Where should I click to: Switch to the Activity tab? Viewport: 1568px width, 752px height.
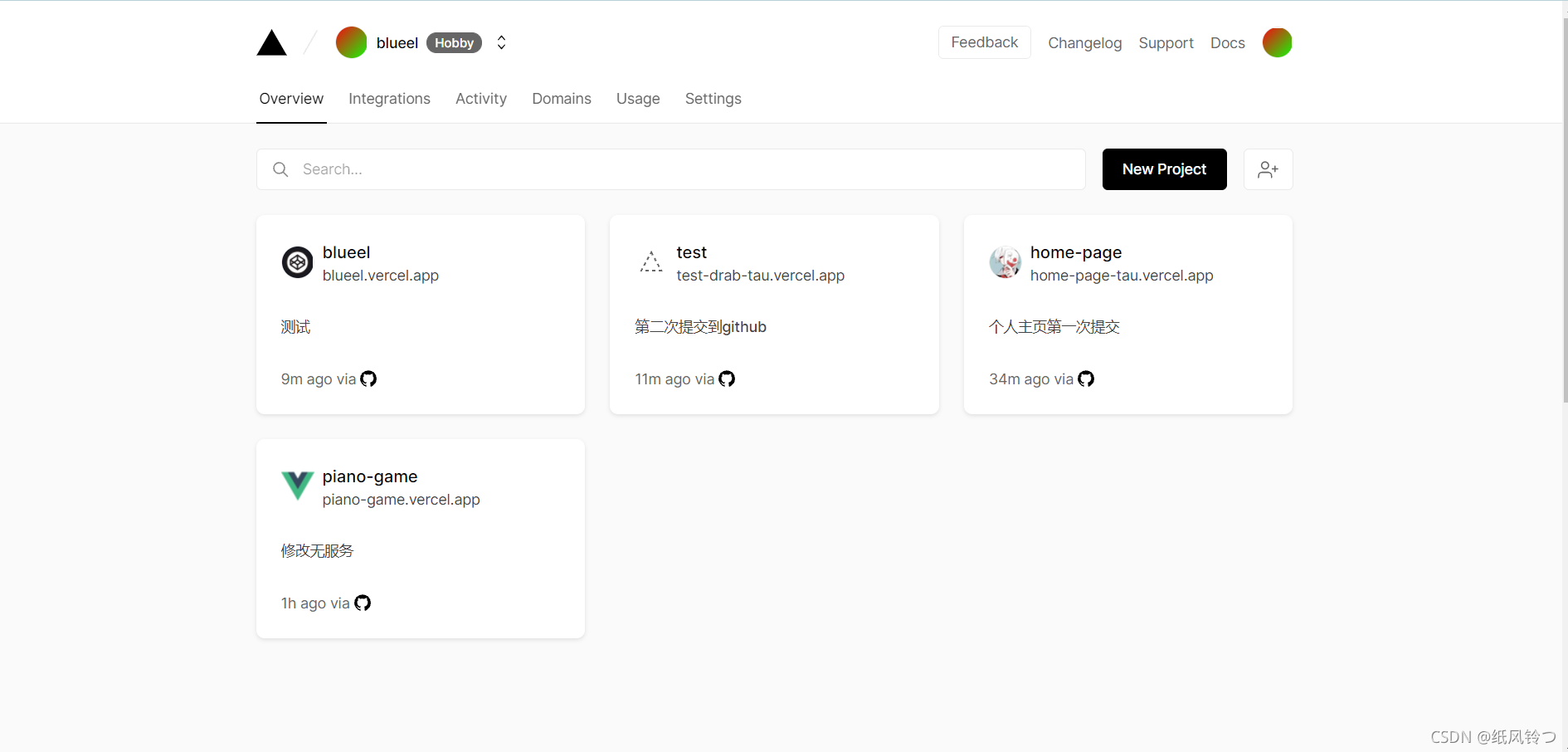pos(481,99)
